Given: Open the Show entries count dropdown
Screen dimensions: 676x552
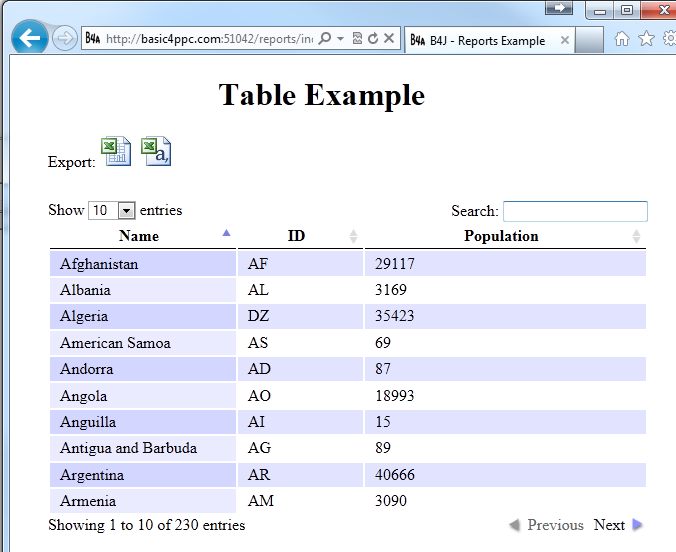Looking at the screenshot, I should (112, 210).
